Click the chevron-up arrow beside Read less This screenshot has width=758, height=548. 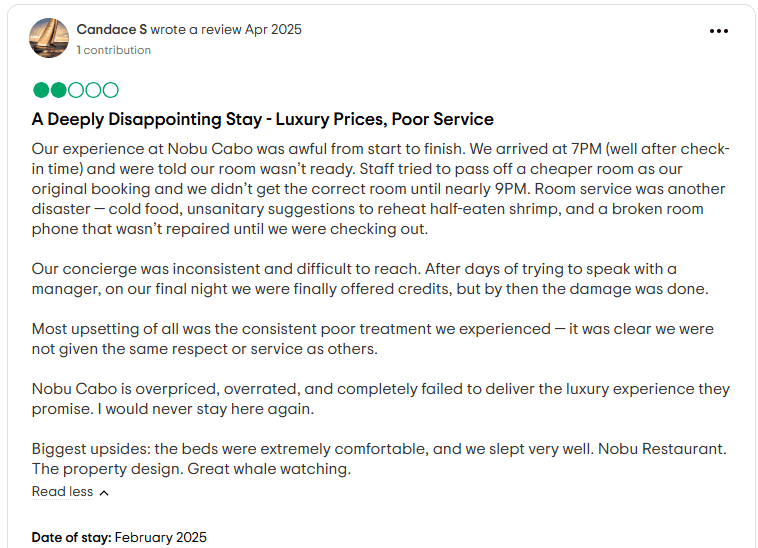tap(104, 493)
